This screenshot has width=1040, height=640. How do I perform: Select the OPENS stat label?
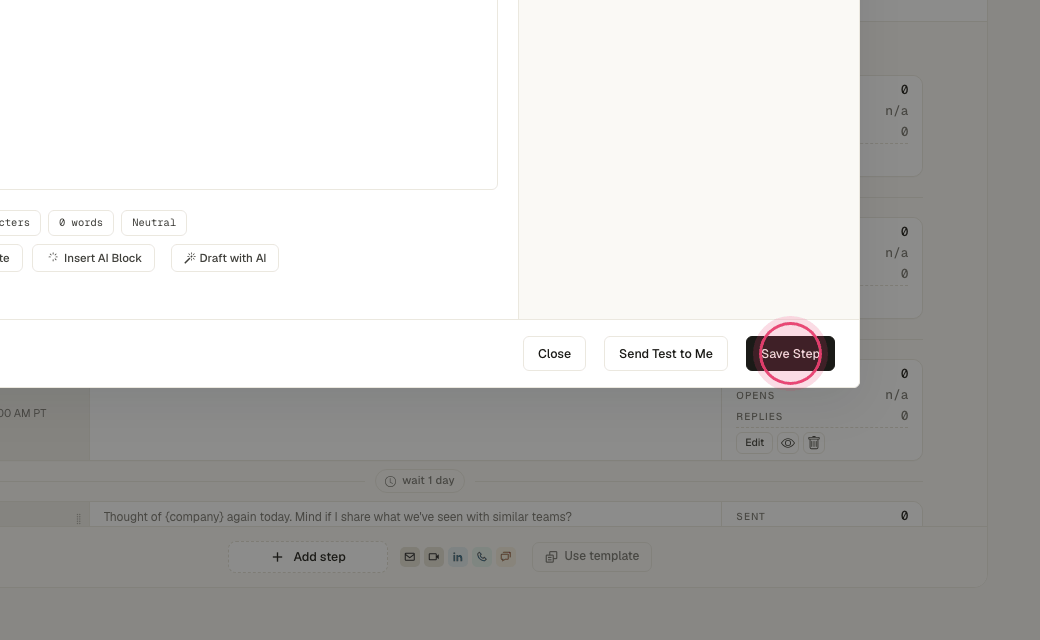[755, 395]
